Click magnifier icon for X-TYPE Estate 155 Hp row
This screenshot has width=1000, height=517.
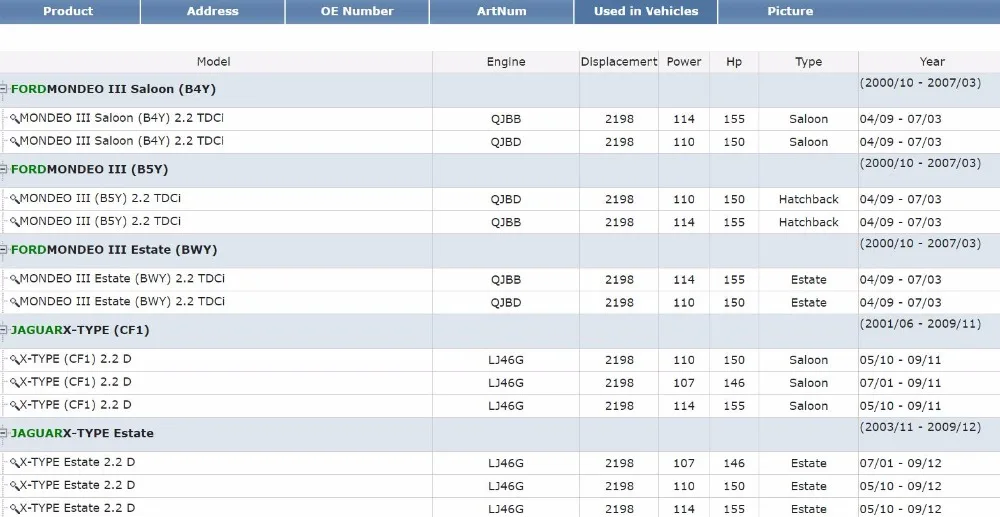click(x=15, y=509)
